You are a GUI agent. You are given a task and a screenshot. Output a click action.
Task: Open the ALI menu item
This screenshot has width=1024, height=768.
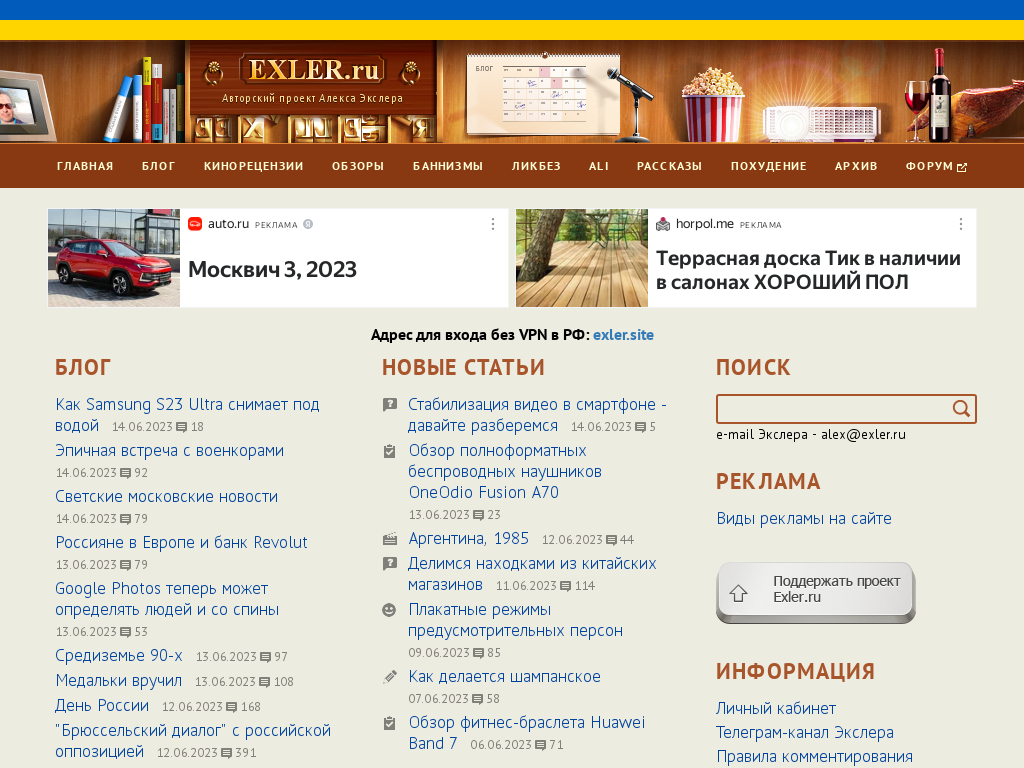[x=599, y=166]
